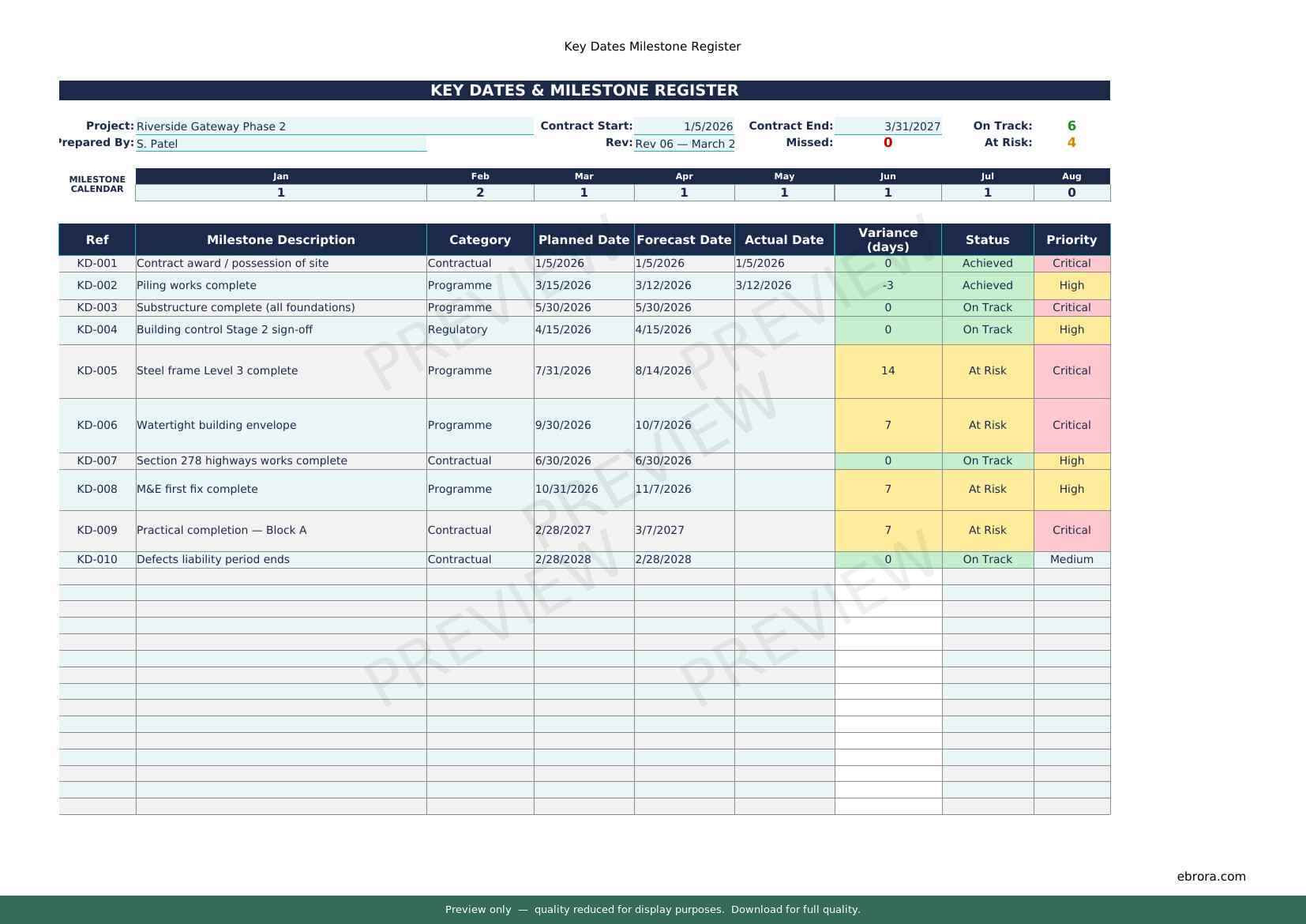Click the Contract End date value
This screenshot has width=1306, height=924.
tap(888, 126)
